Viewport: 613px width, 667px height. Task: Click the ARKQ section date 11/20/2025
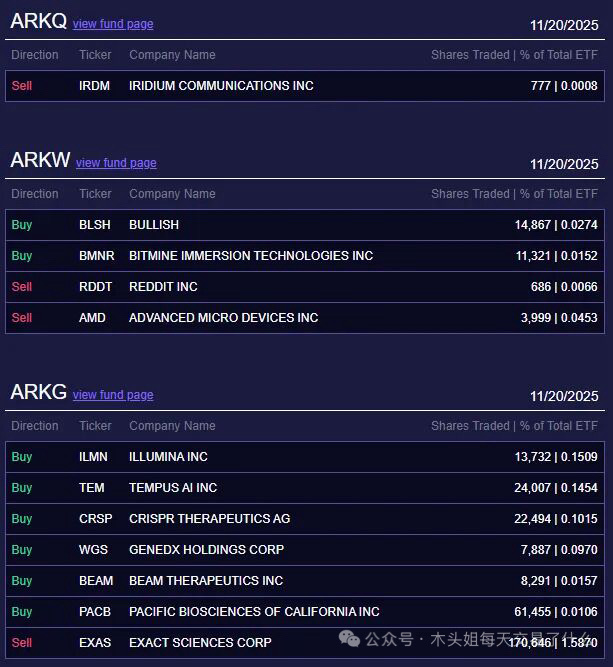pyautogui.click(x=564, y=26)
